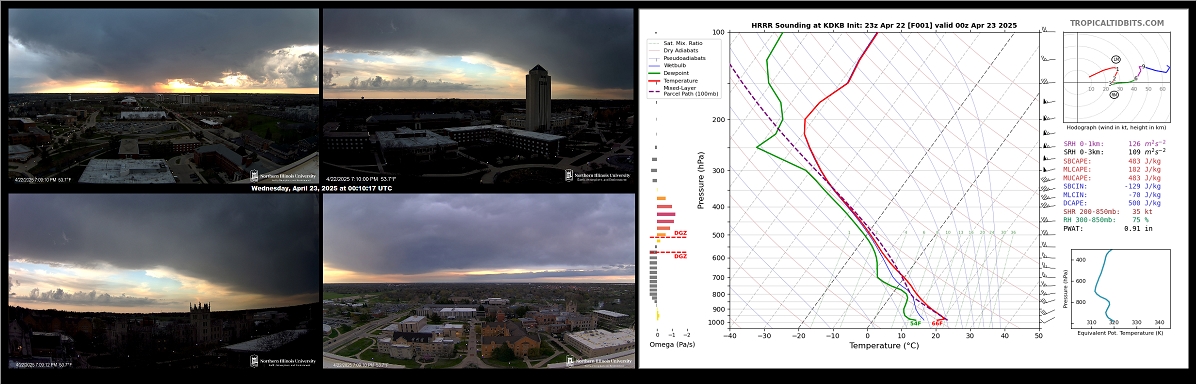
Task: Click the HRRR Sounding at KDKB title
Action: (x=883, y=25)
